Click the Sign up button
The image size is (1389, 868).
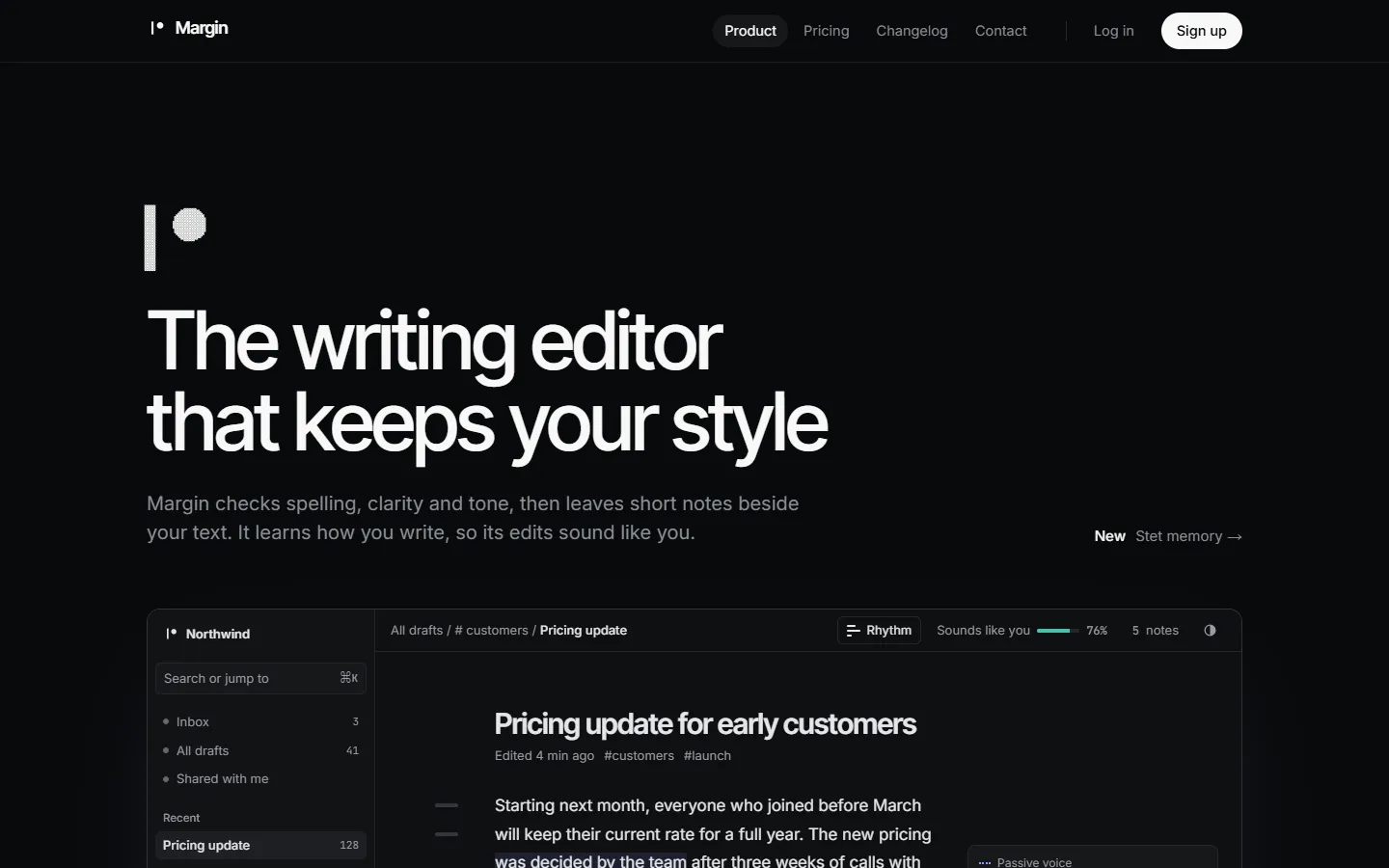coord(1201,31)
